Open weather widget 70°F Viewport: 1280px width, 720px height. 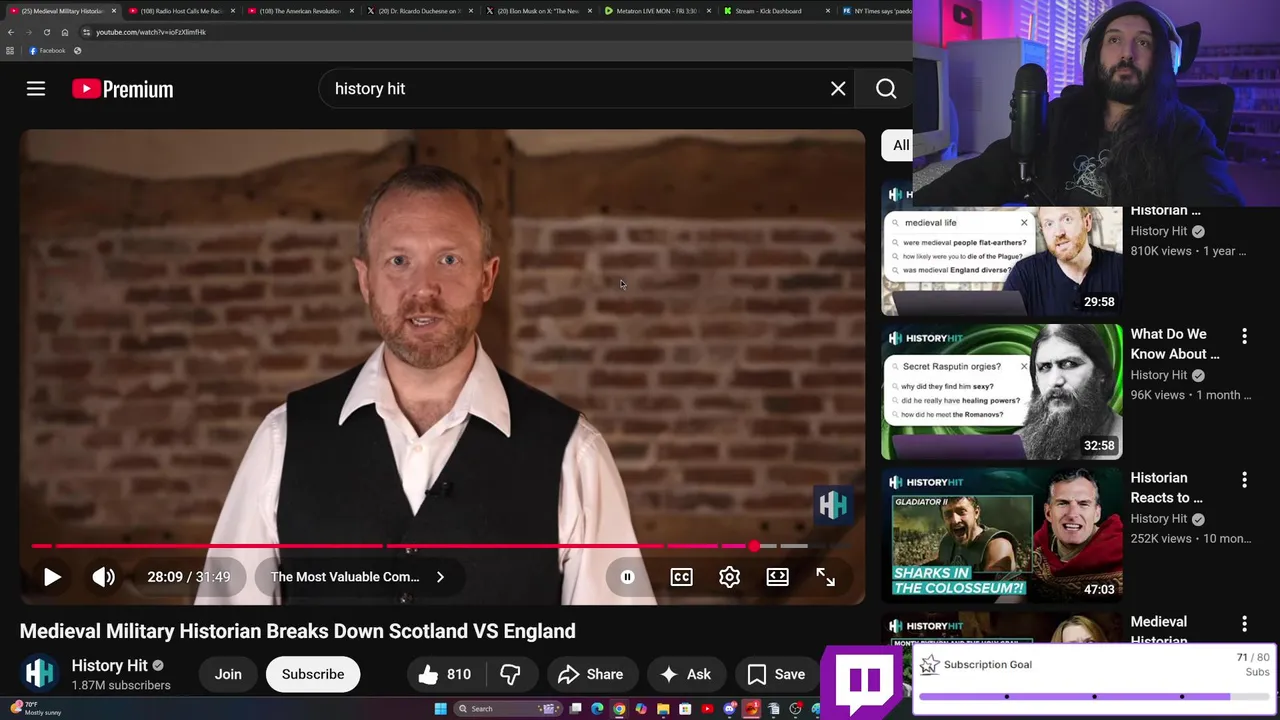coord(34,708)
